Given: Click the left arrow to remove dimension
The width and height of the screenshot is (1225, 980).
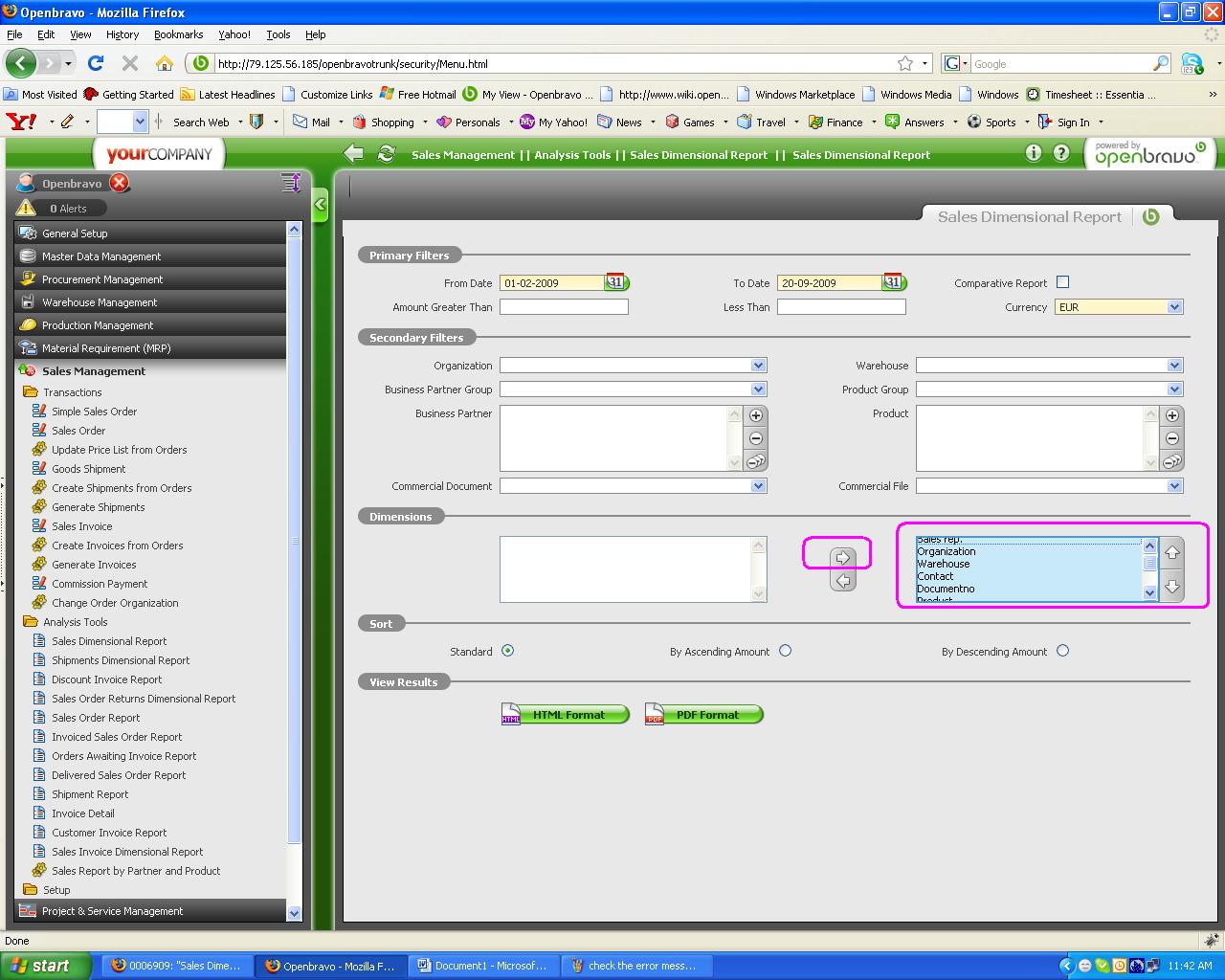Looking at the screenshot, I should pos(842,581).
